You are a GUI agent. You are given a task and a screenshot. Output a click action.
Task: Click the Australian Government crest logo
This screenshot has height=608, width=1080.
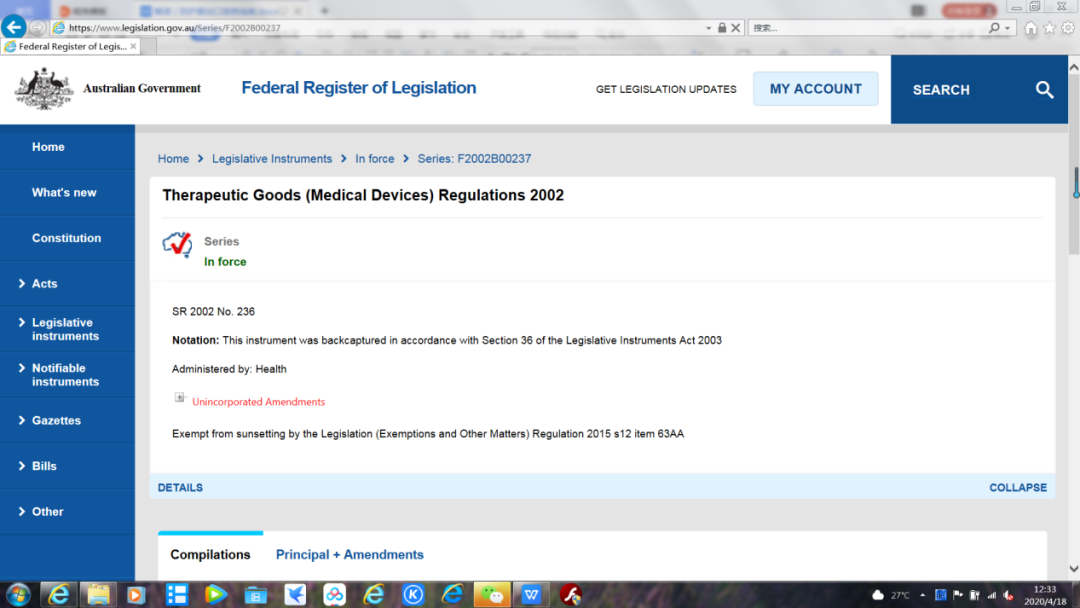click(43, 89)
